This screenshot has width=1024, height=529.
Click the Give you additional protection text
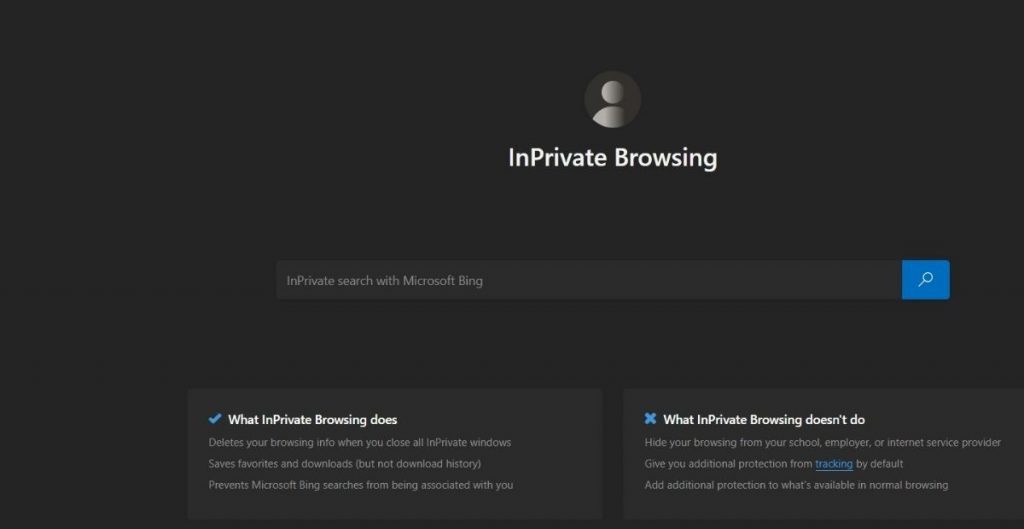[728, 464]
